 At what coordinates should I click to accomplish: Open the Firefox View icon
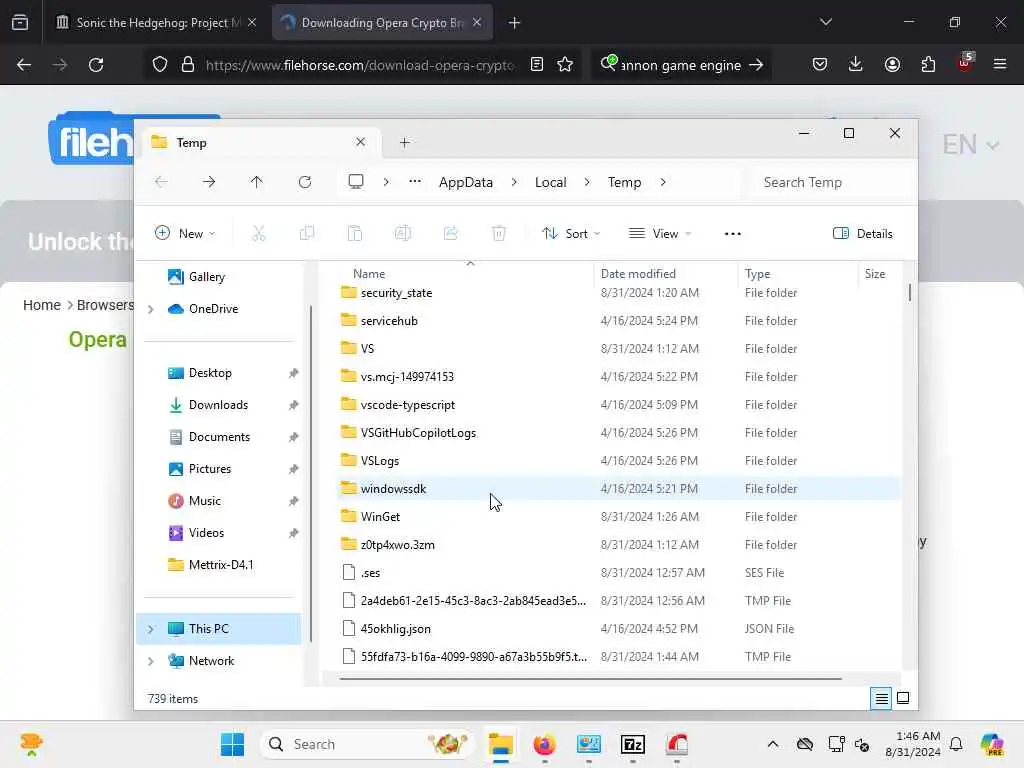[x=20, y=23]
